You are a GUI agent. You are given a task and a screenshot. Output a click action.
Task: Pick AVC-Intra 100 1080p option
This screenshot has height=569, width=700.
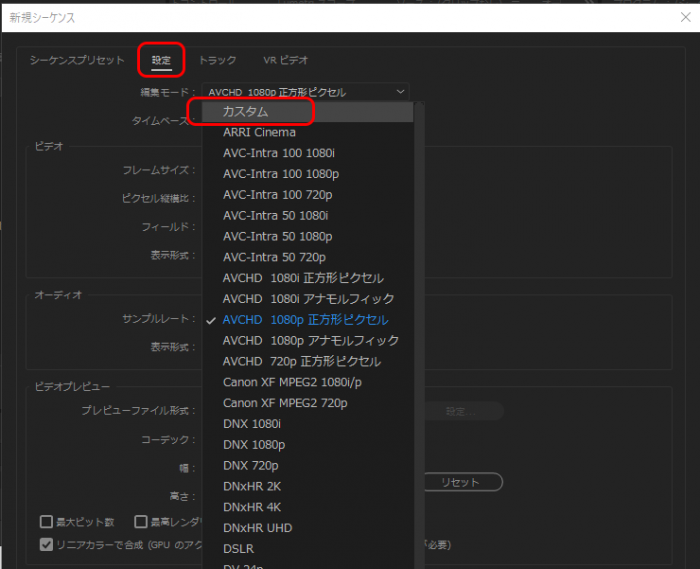[x=307, y=174]
